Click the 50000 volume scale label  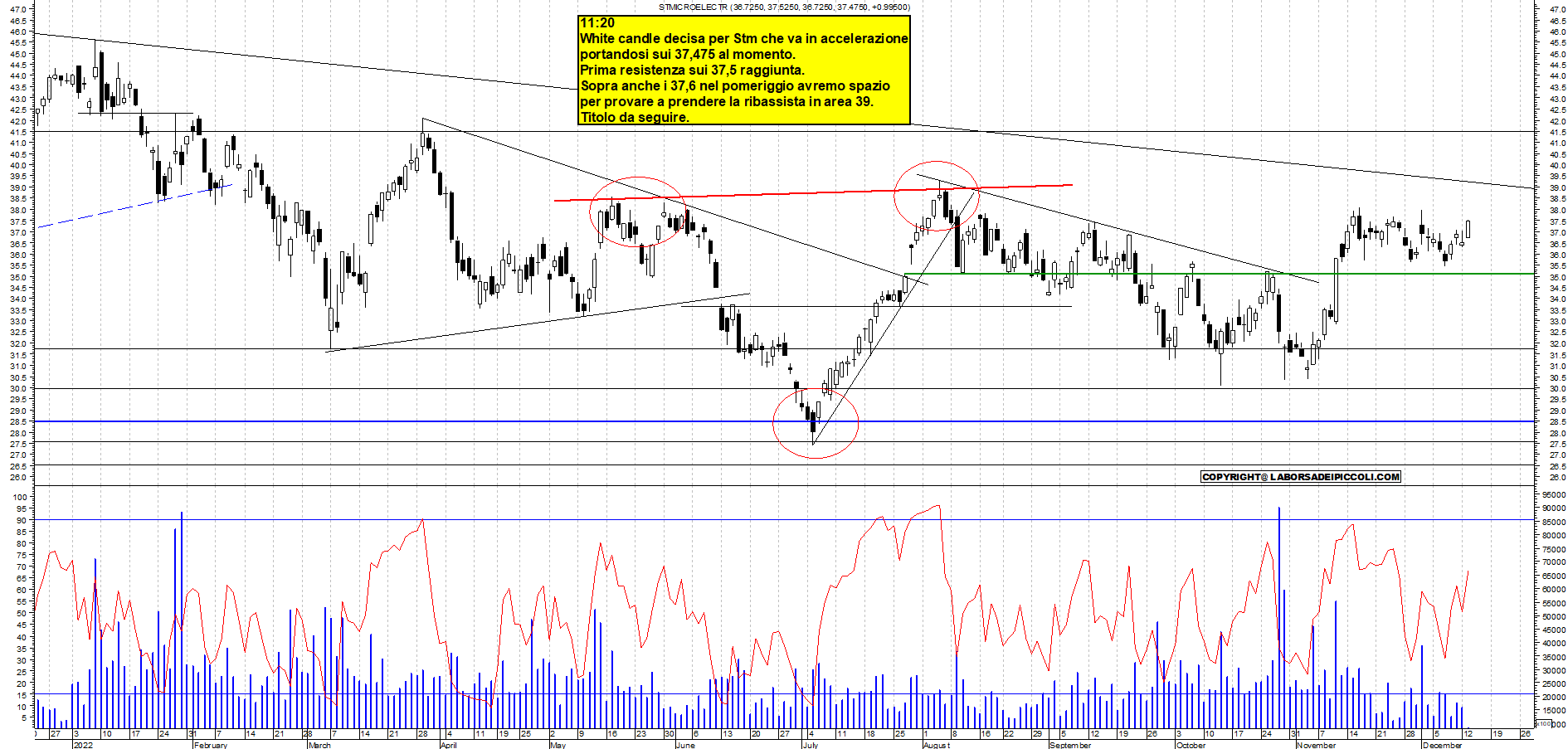click(1554, 616)
